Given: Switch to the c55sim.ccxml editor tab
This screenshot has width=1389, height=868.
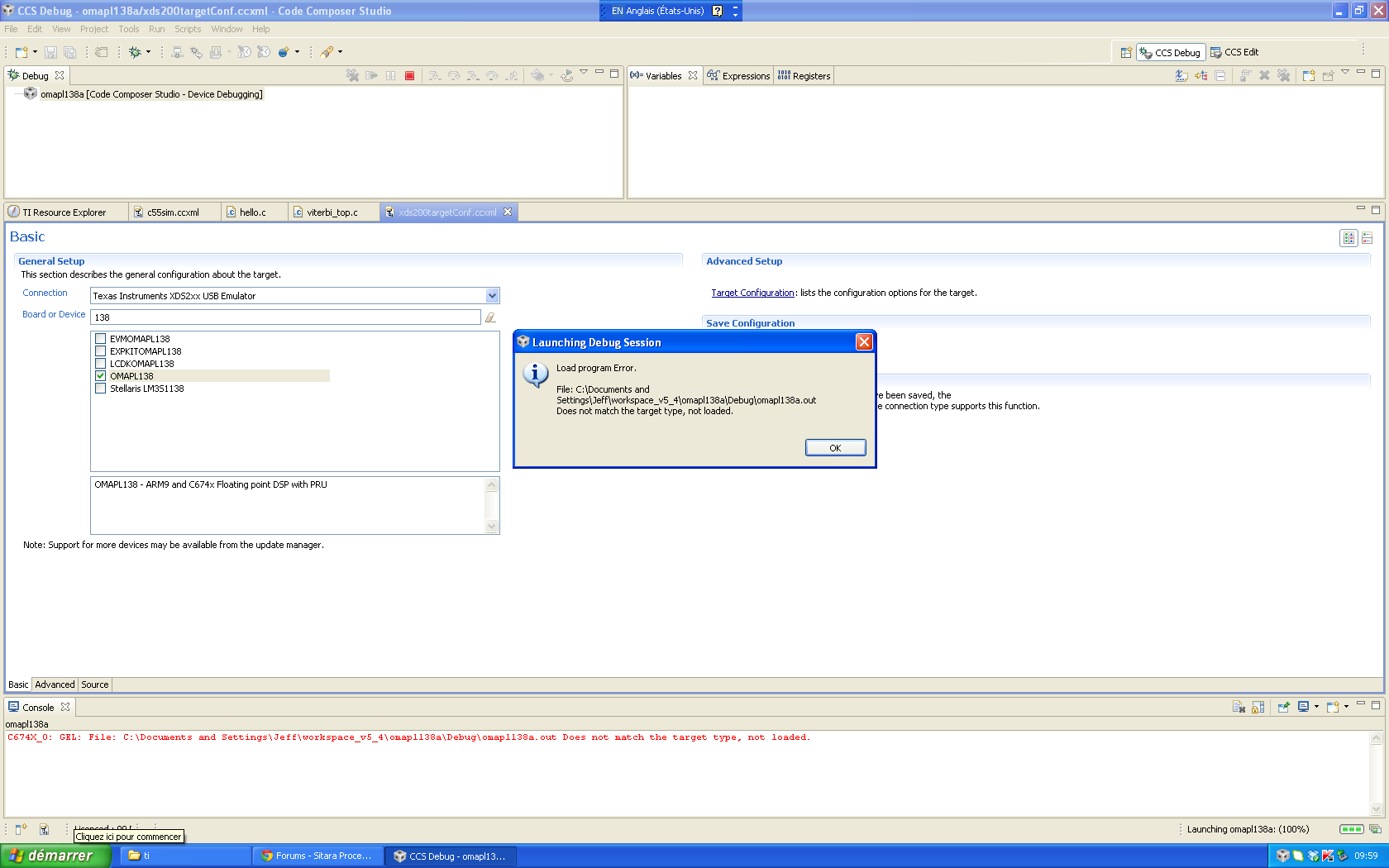Looking at the screenshot, I should pyautogui.click(x=173, y=212).
